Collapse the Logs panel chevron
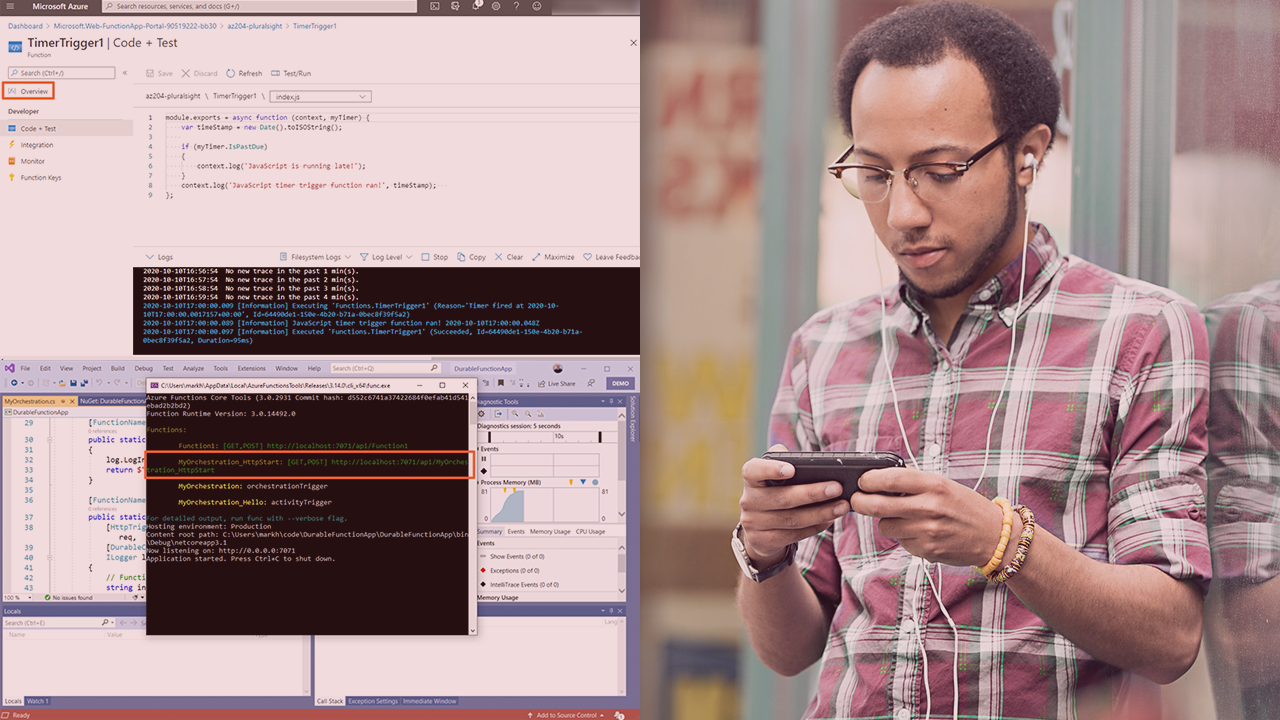1280x720 pixels. (138, 257)
